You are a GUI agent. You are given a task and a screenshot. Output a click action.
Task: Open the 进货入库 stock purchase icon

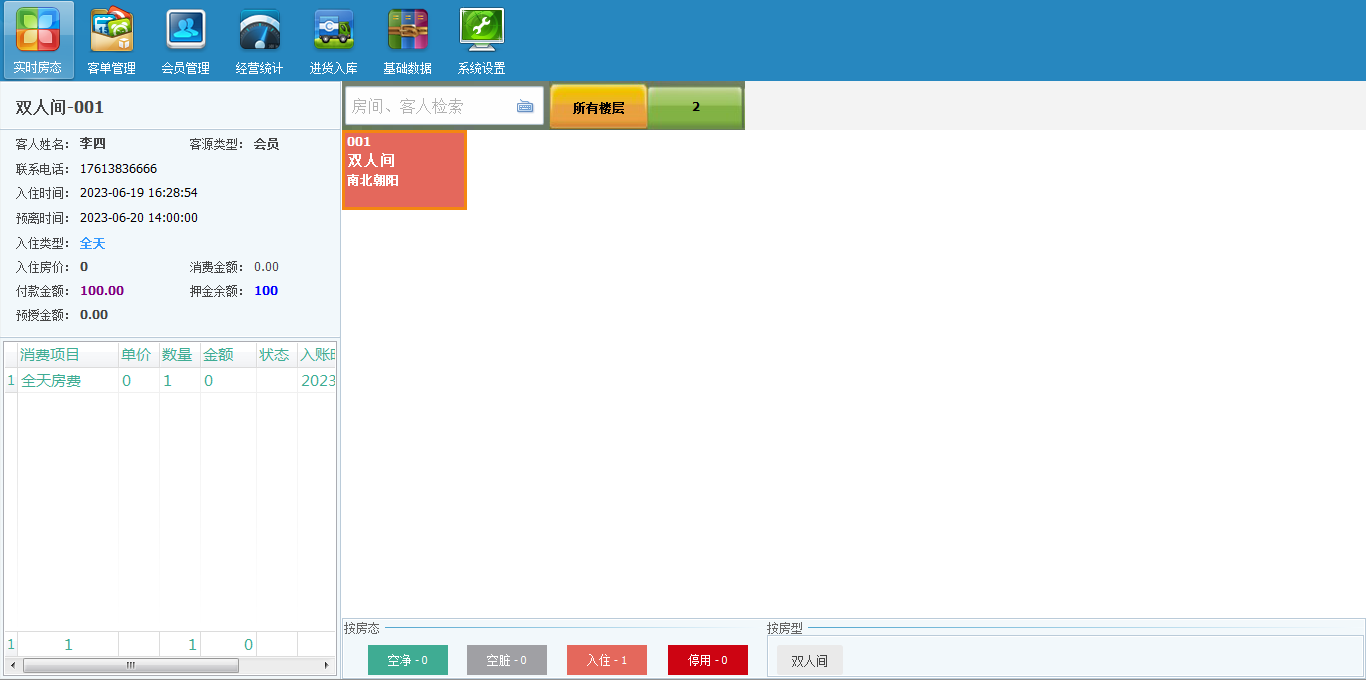333,41
